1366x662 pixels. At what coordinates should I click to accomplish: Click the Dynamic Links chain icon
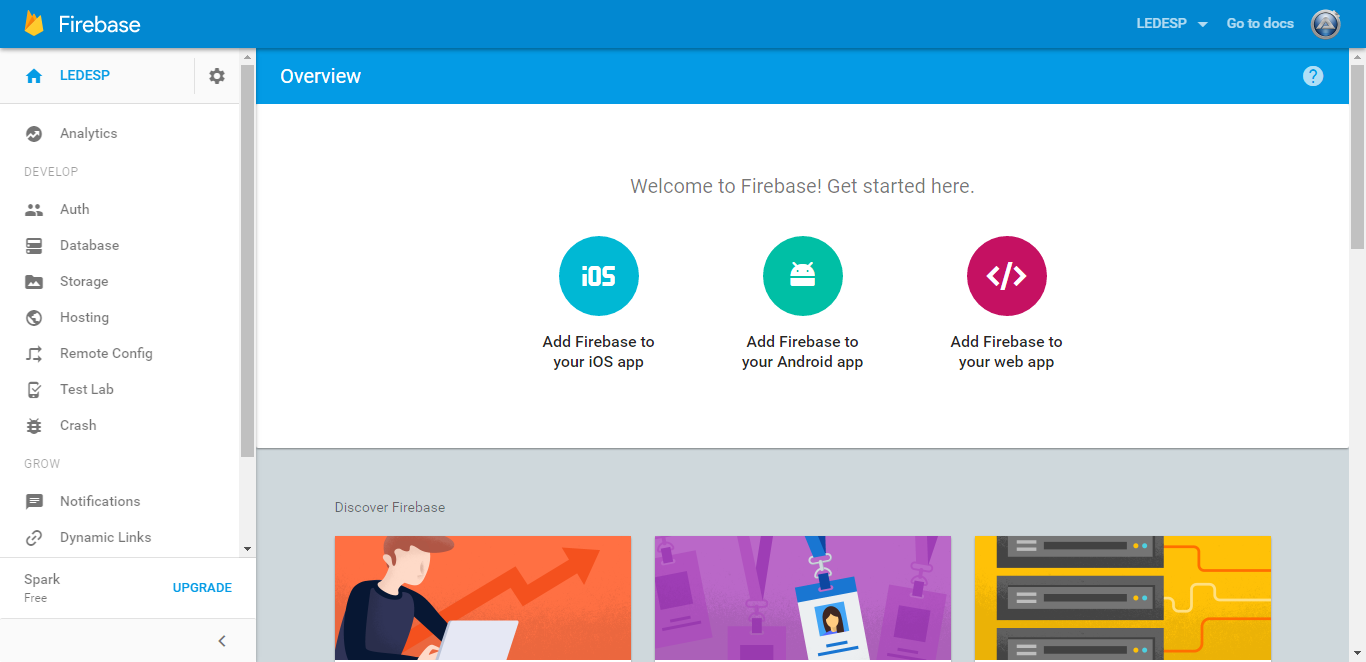point(34,537)
